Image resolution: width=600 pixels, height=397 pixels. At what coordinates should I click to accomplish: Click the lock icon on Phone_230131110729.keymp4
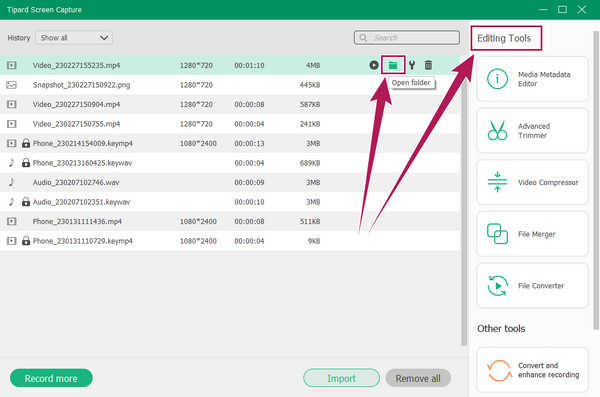[x=26, y=241]
